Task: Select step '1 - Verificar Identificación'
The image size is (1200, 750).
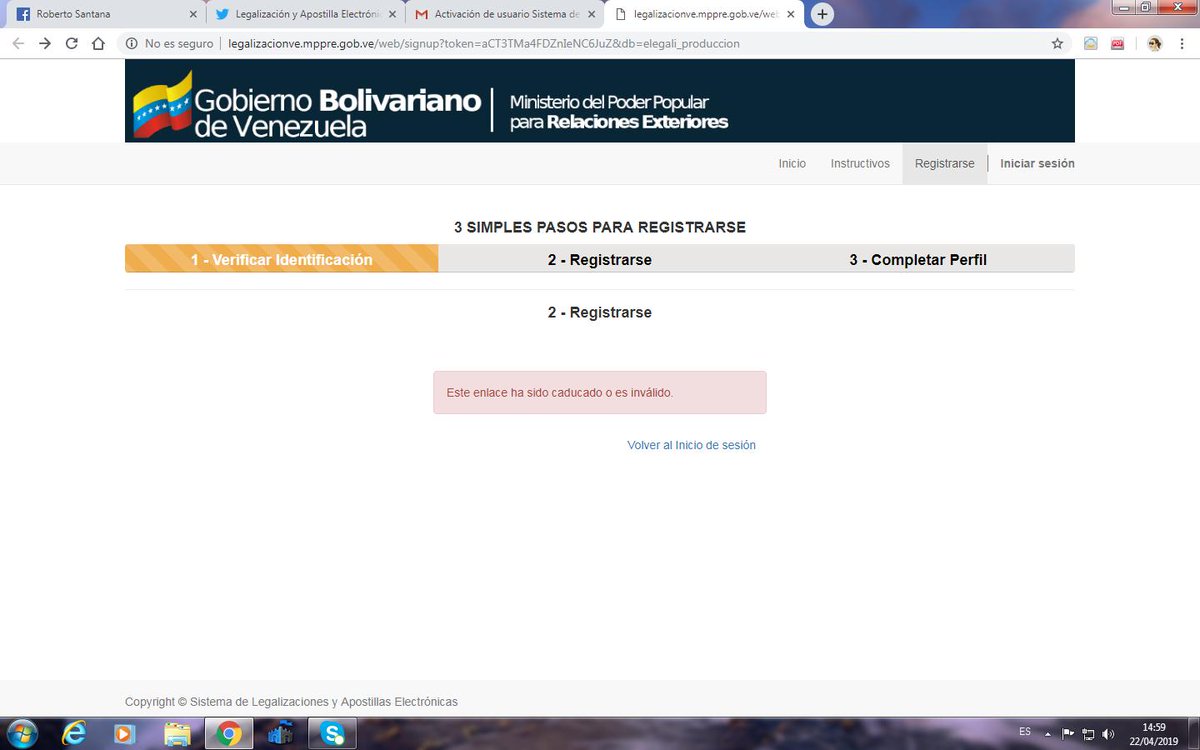Action: pyautogui.click(x=282, y=259)
